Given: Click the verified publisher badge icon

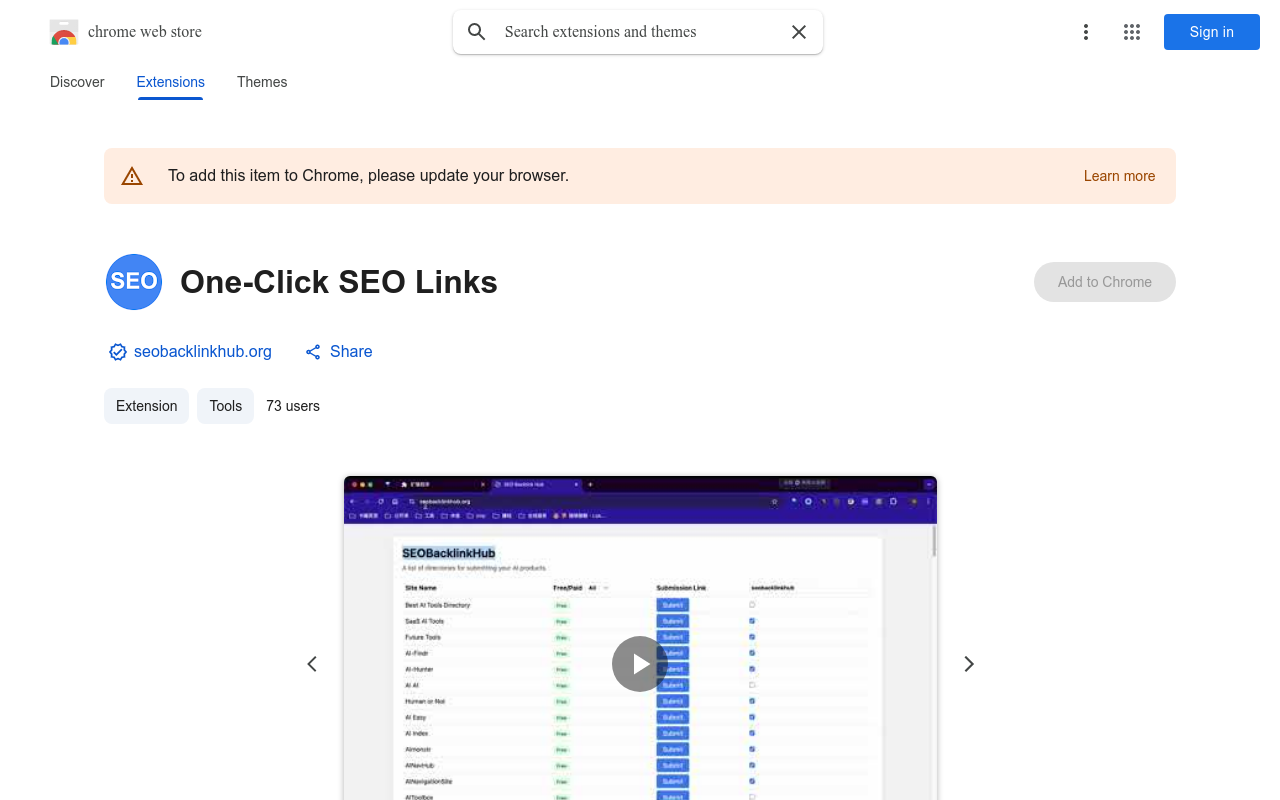Looking at the screenshot, I should [117, 352].
